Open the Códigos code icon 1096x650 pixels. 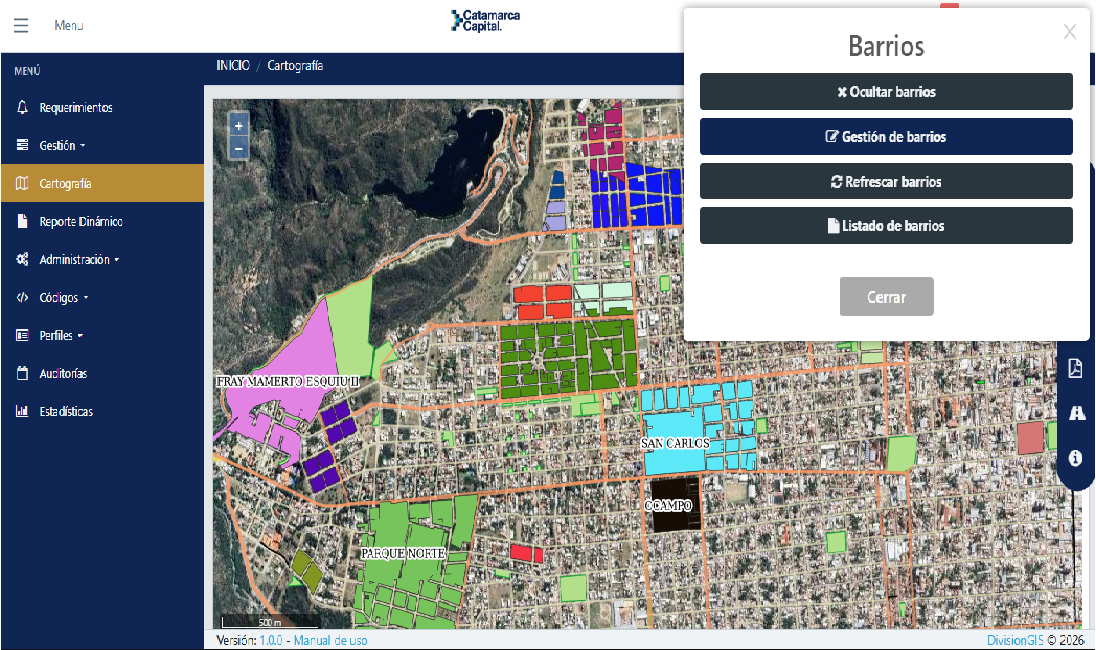tap(22, 297)
